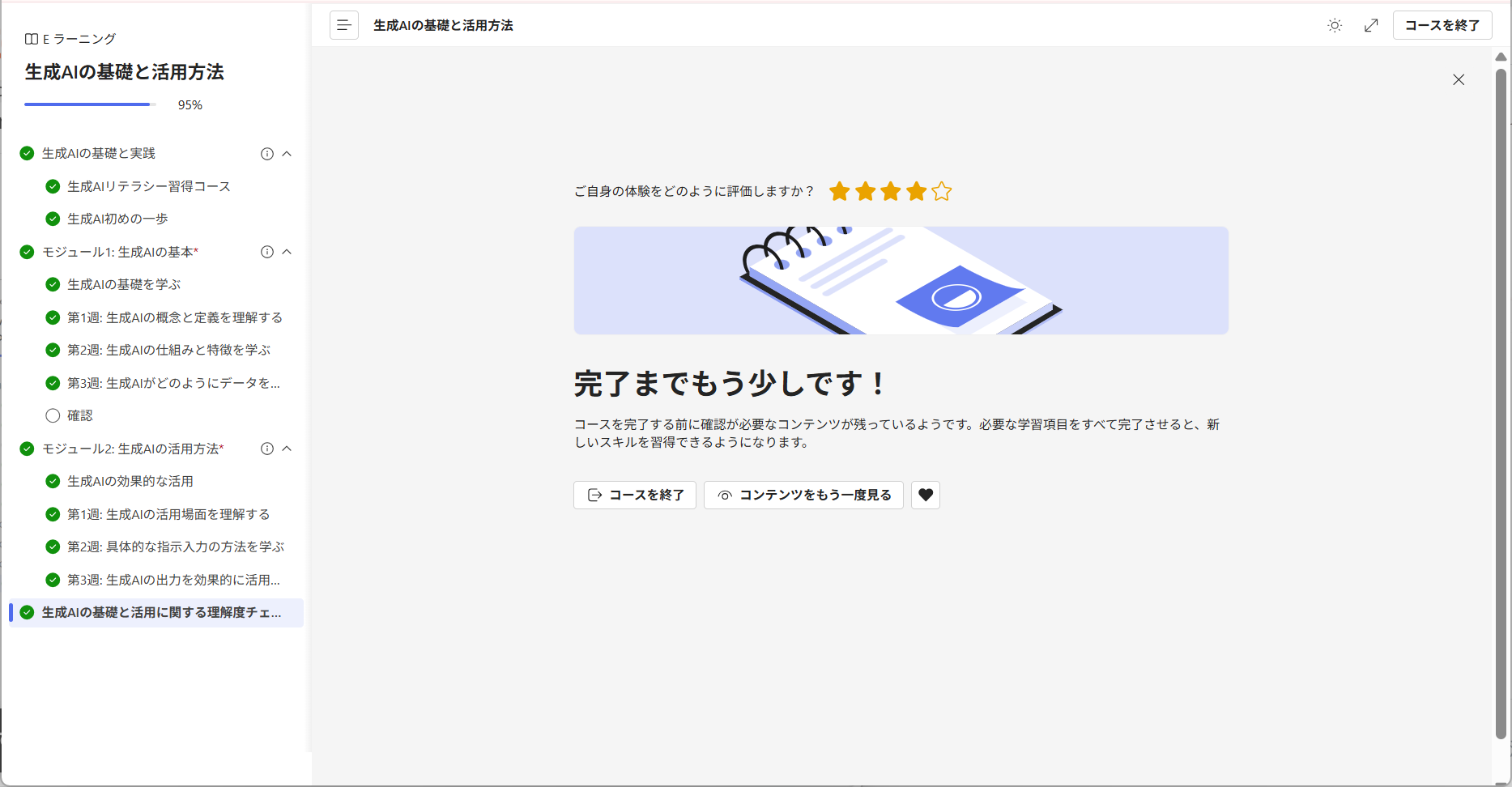This screenshot has width=1512, height=787.
Task: Click the top-right コースを終了 button
Action: pyautogui.click(x=1442, y=25)
